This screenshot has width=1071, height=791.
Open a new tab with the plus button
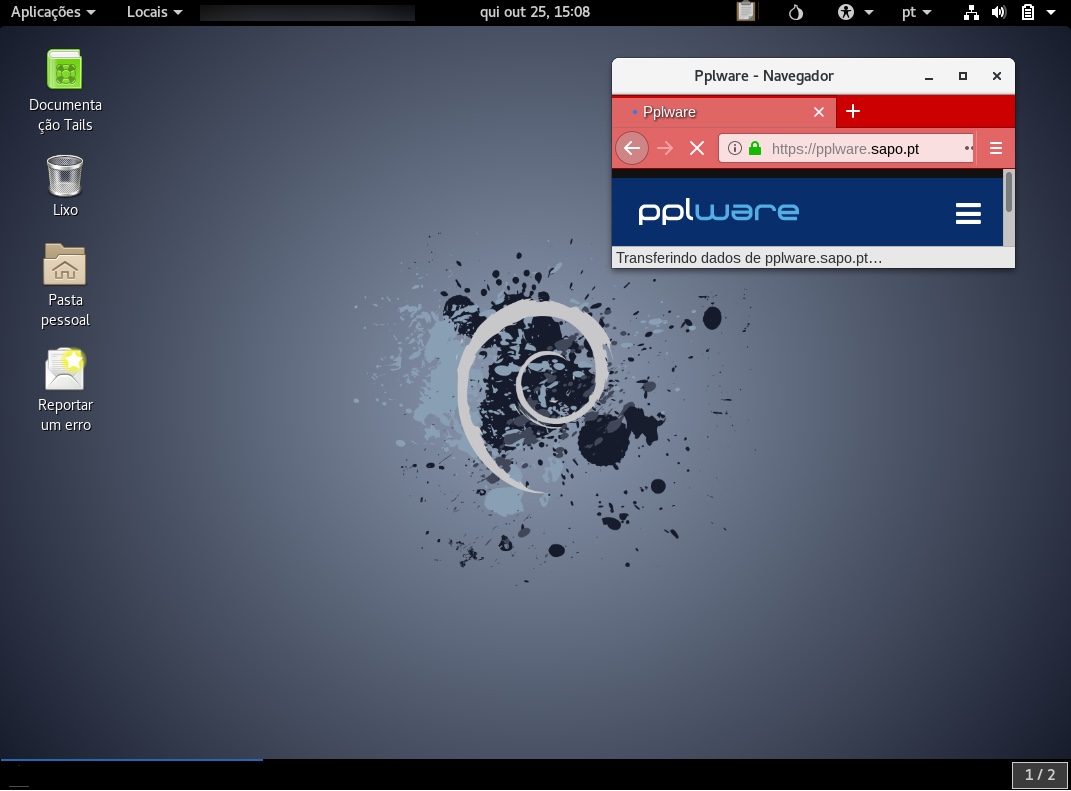click(x=853, y=112)
